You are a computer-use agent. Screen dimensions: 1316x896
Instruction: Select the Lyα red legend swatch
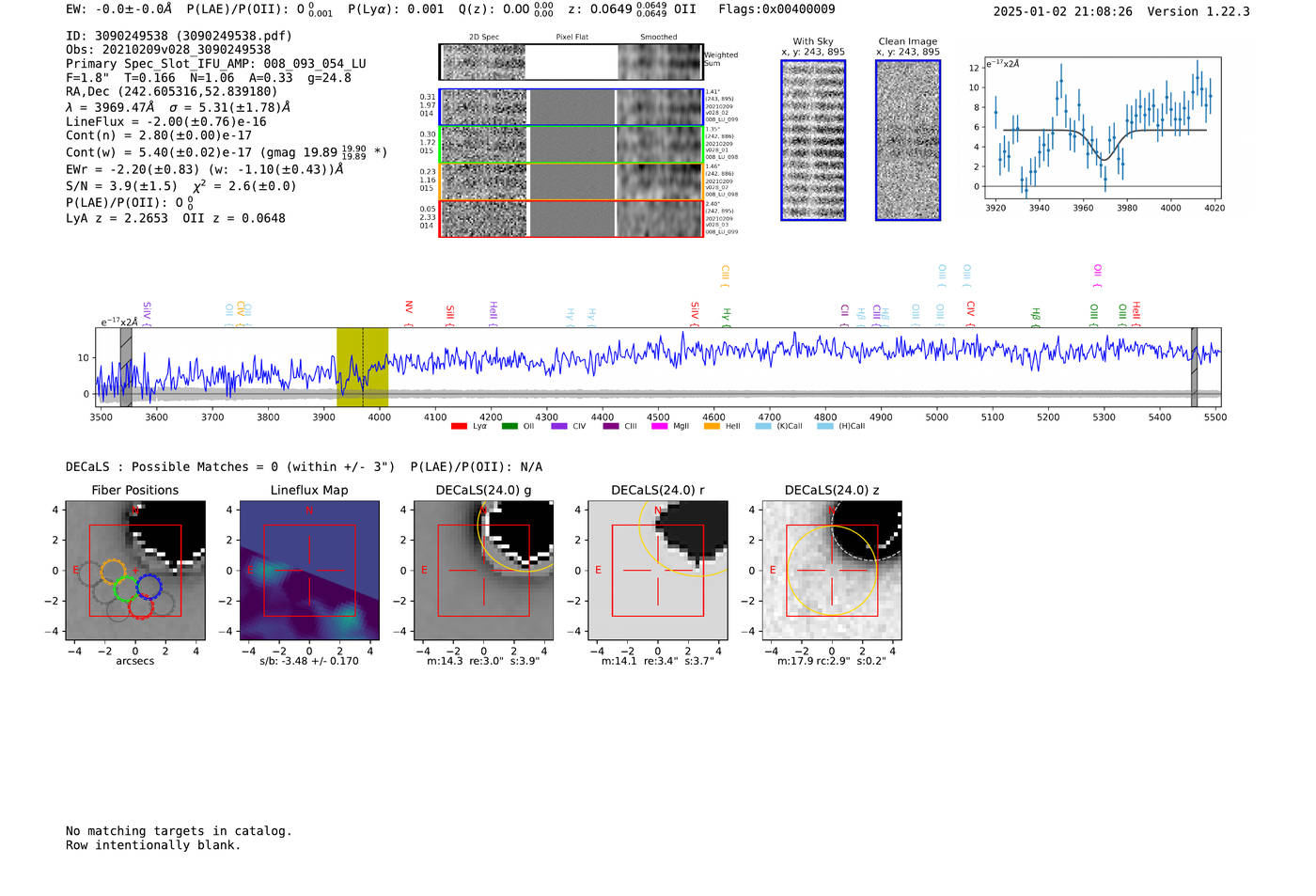(x=459, y=427)
